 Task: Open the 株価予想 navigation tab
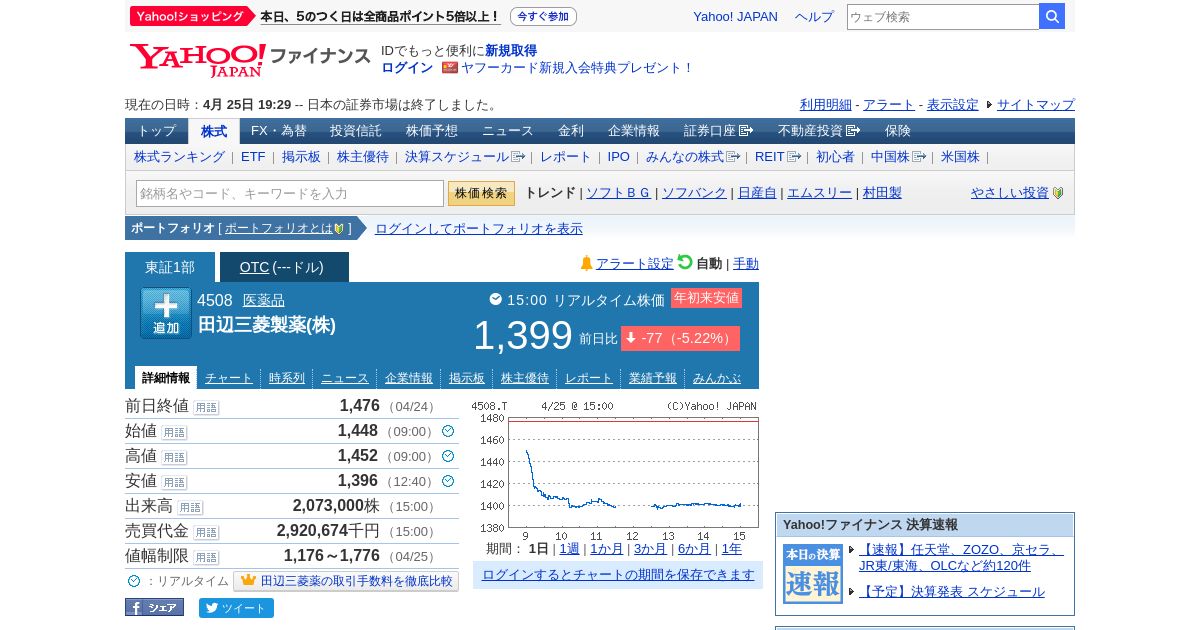point(432,131)
